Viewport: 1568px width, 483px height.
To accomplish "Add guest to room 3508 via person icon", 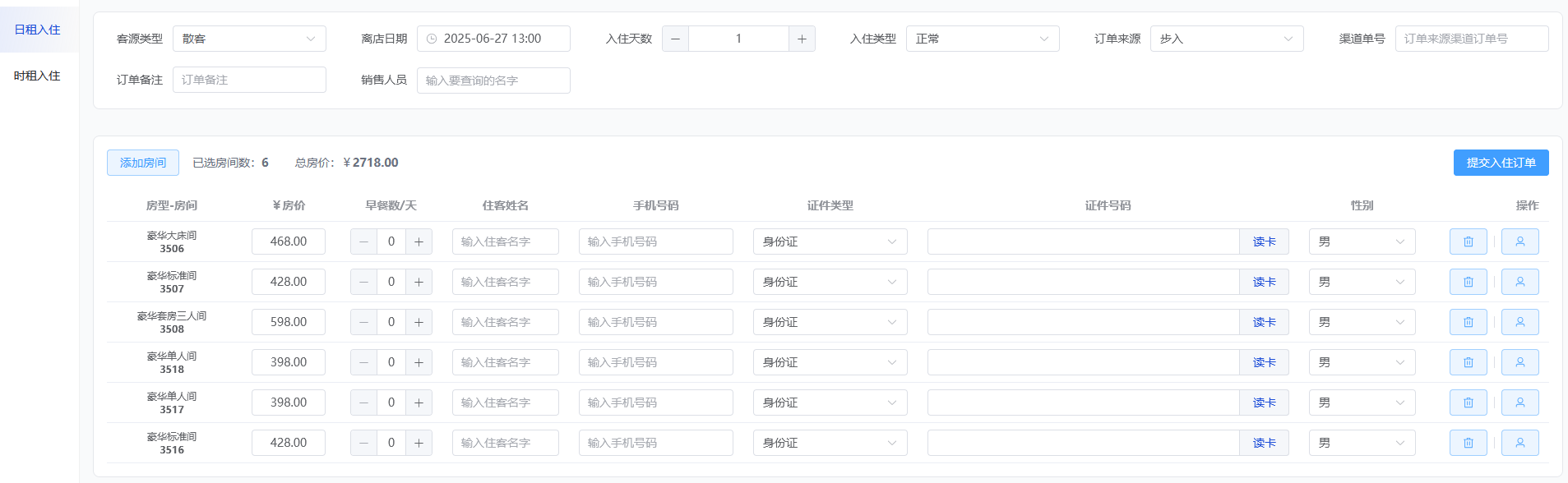I will [1519, 322].
